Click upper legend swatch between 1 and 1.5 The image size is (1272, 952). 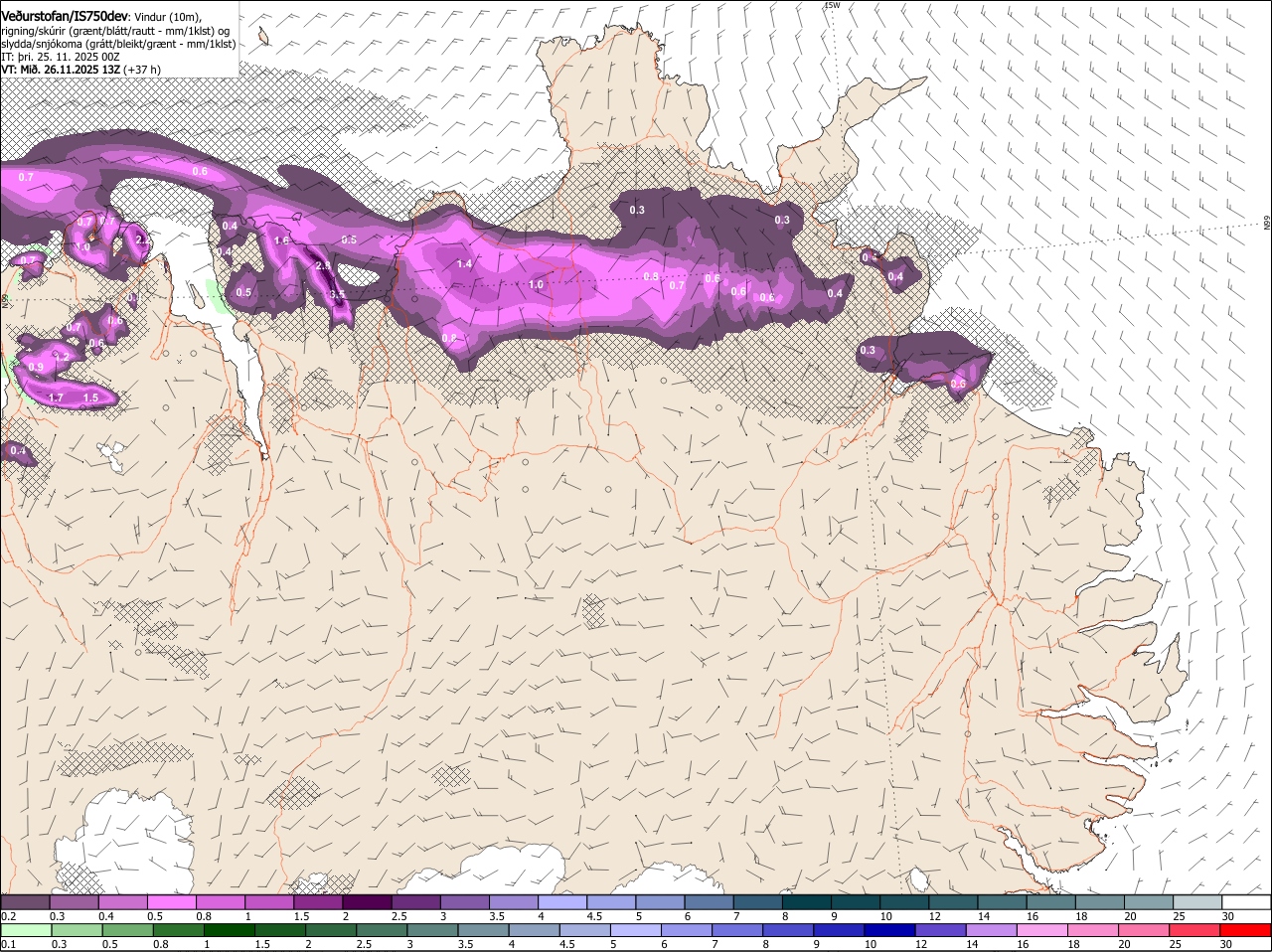coord(269,901)
